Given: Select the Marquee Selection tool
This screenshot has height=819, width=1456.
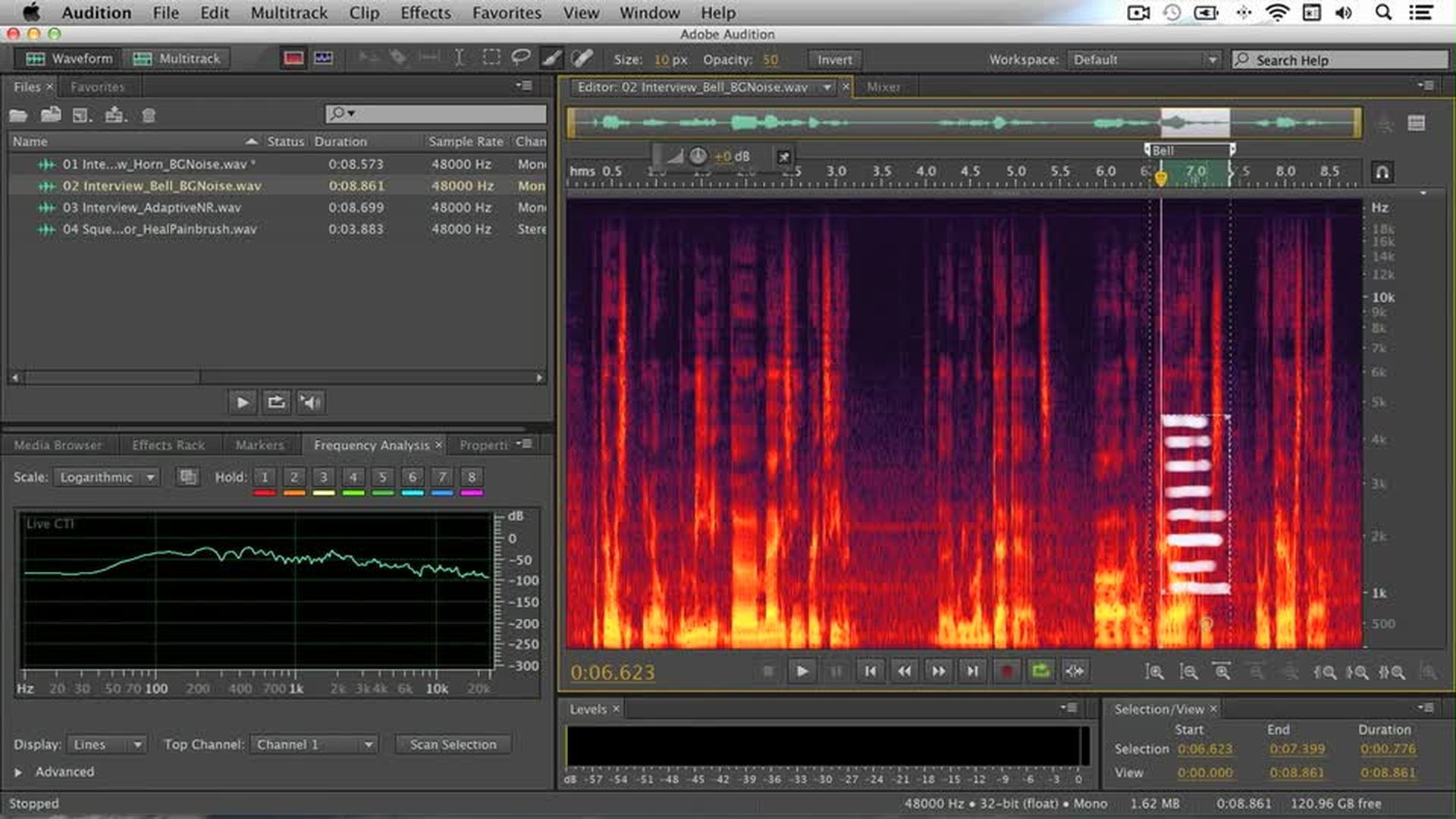Looking at the screenshot, I should pyautogui.click(x=491, y=58).
